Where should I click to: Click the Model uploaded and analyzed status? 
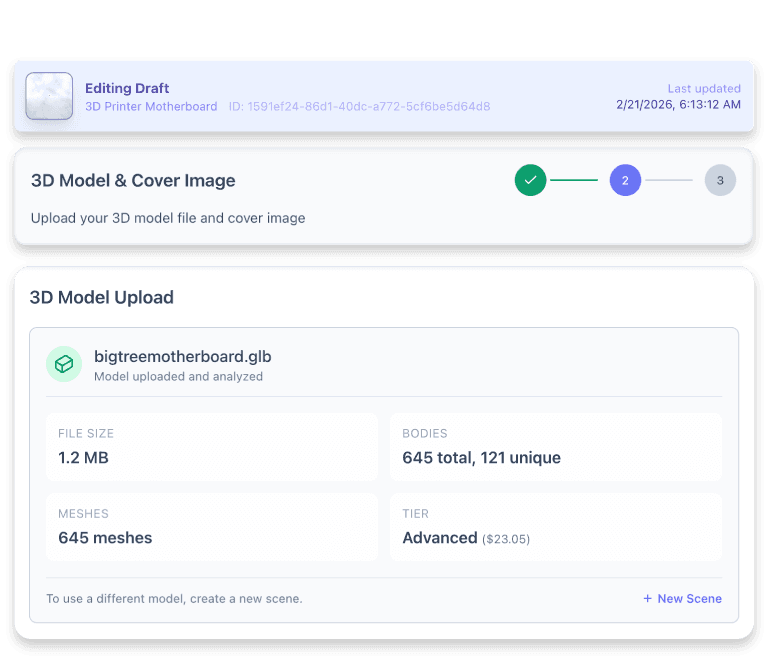click(x=178, y=376)
